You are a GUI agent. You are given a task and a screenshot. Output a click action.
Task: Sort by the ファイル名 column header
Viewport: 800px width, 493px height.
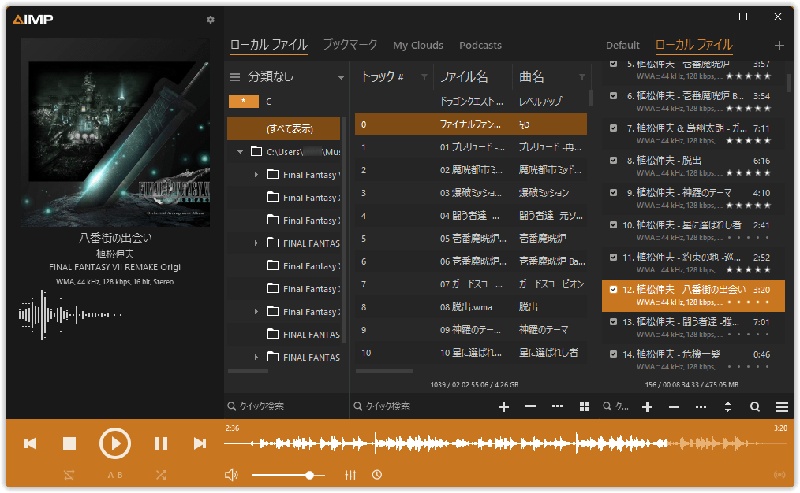pos(464,77)
